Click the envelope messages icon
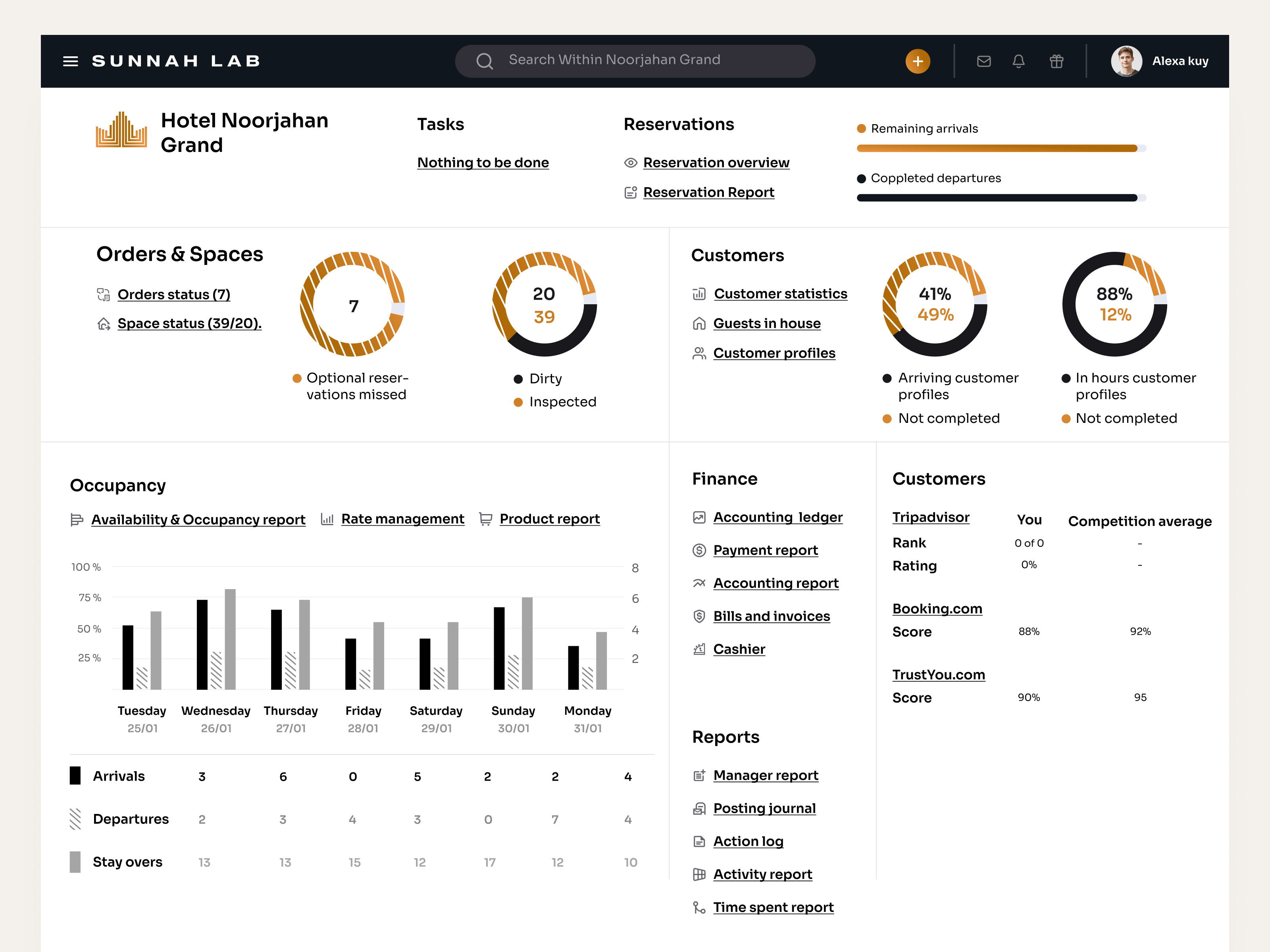 coord(983,61)
